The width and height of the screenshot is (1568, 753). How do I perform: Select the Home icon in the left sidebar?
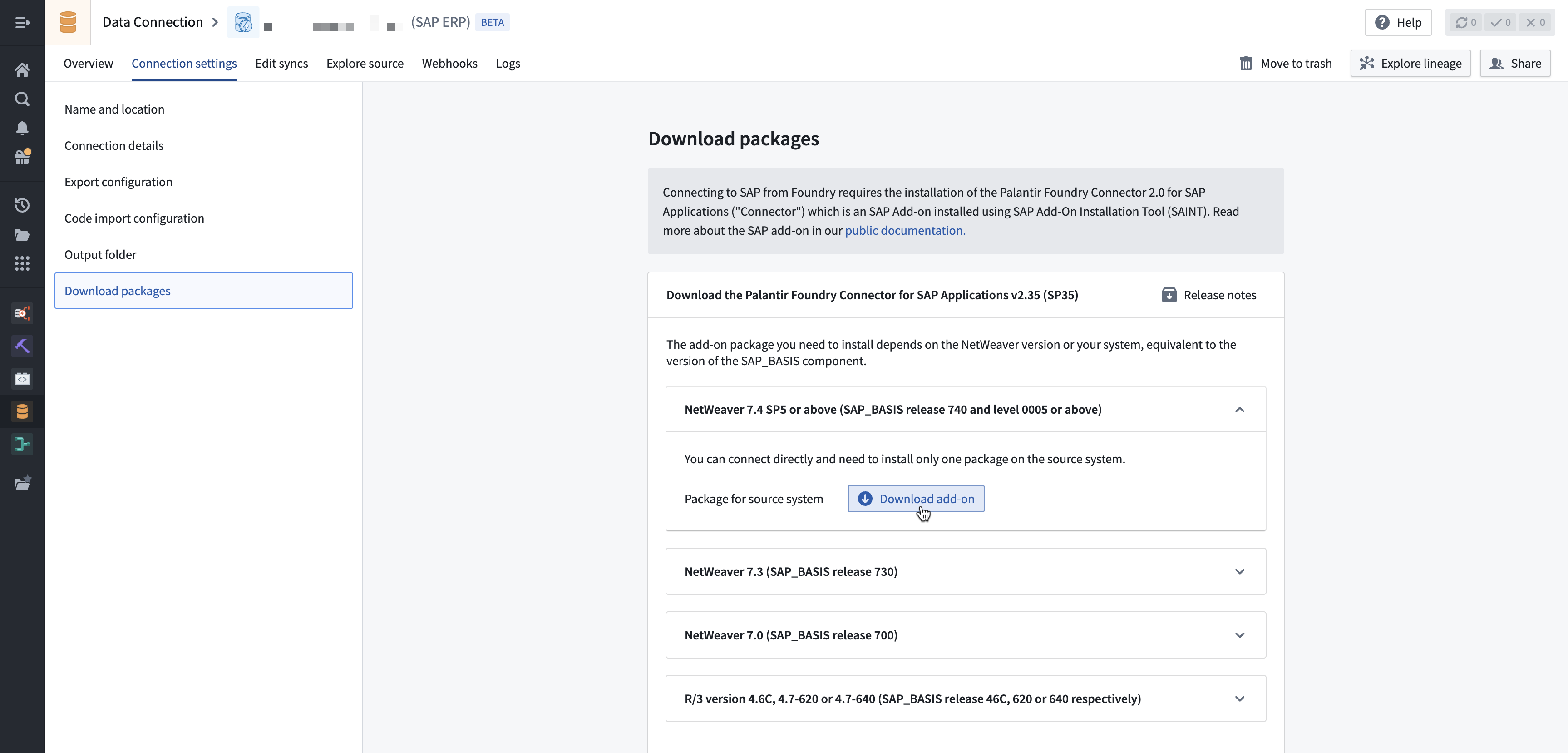(22, 69)
